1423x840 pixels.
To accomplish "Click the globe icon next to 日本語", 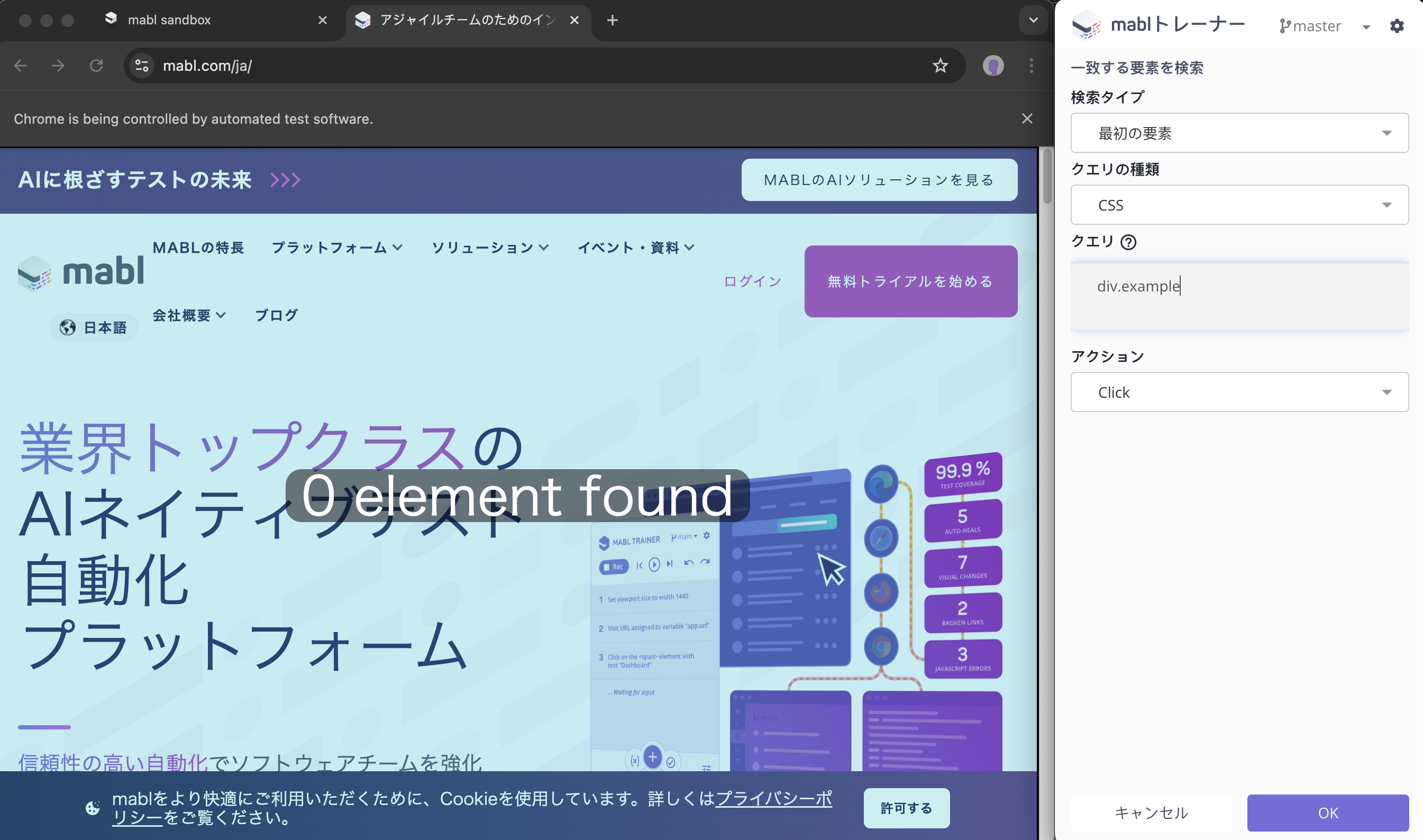I will tap(68, 326).
